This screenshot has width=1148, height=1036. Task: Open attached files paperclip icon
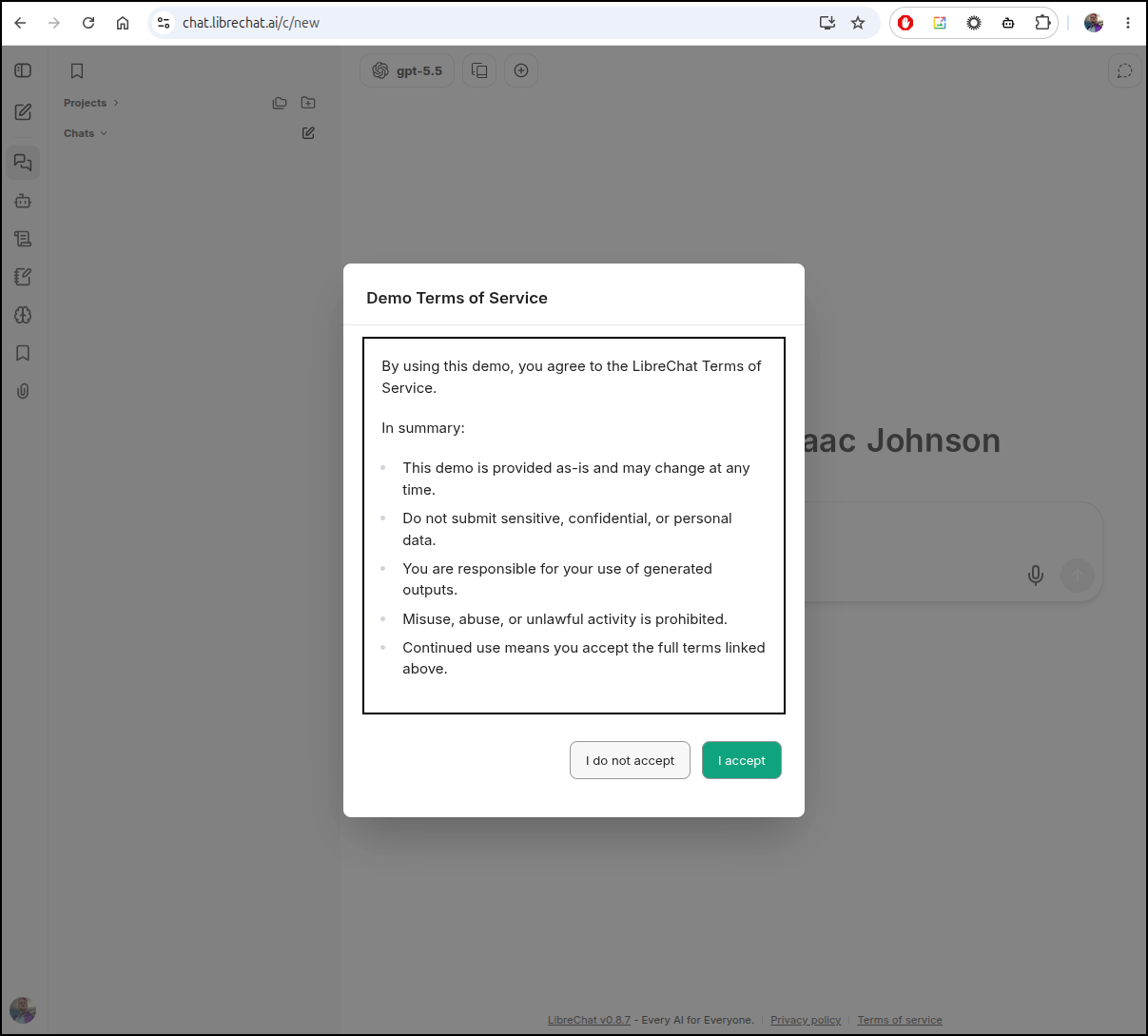coord(24,391)
